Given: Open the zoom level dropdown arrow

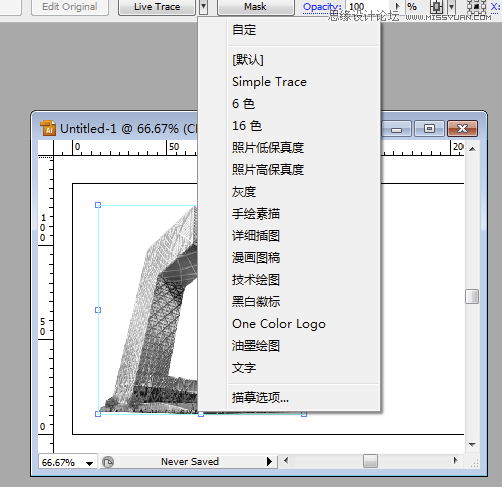Looking at the screenshot, I should click(89, 463).
